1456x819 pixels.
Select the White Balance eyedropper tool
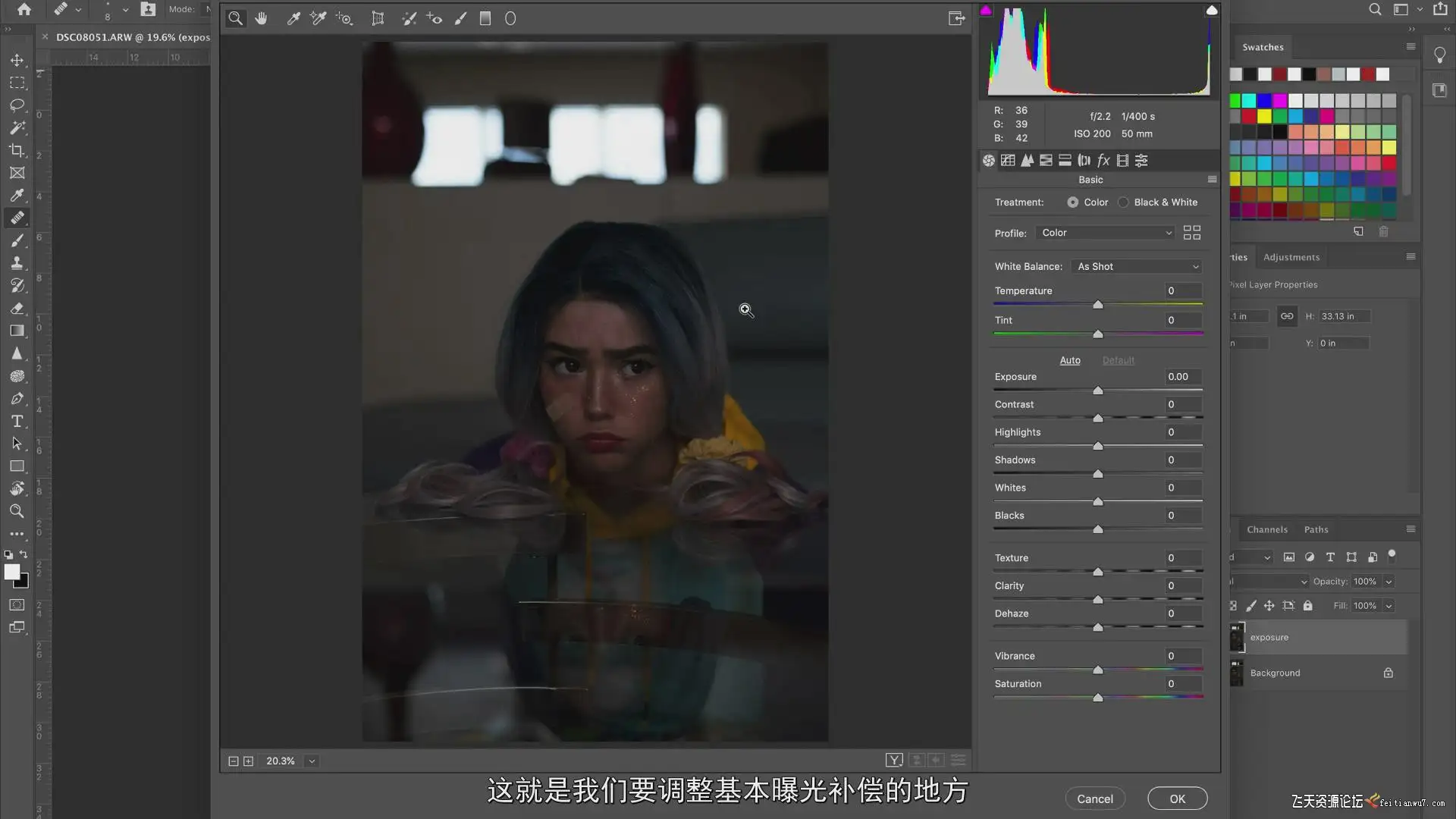pos(293,19)
